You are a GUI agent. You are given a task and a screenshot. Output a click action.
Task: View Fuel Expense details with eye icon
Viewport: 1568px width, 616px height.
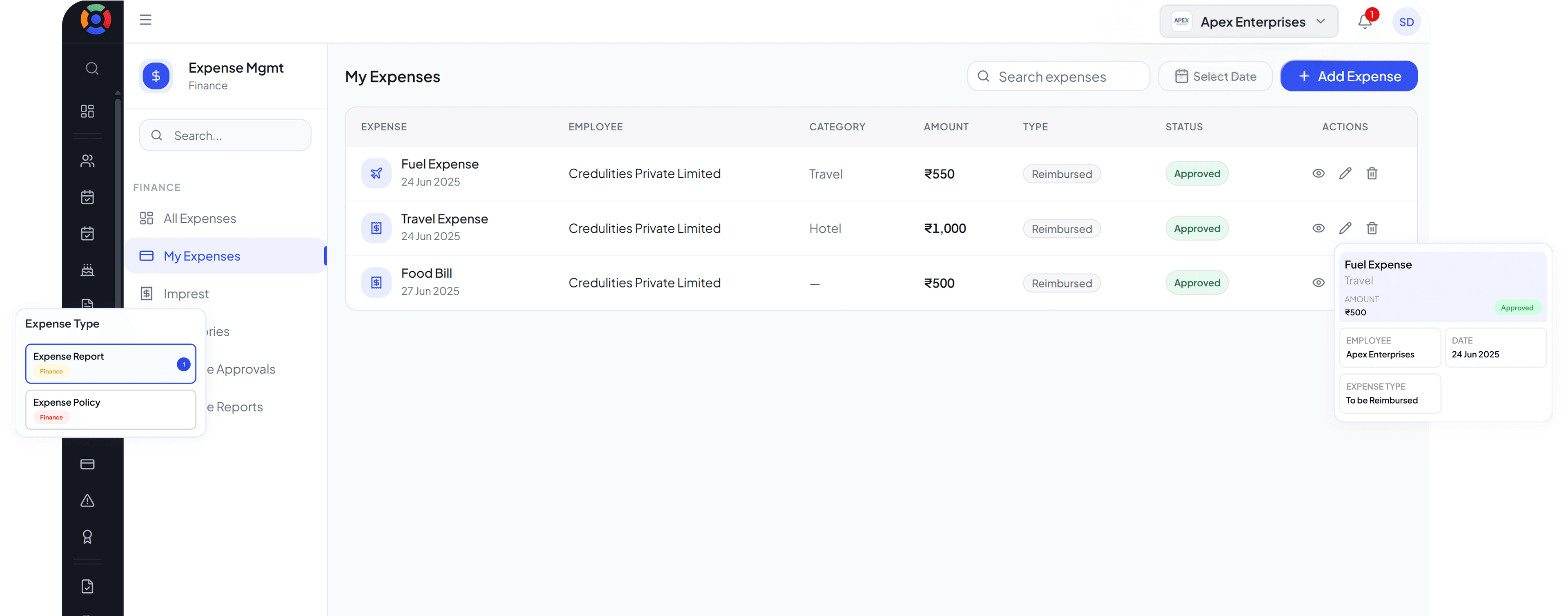(x=1319, y=174)
